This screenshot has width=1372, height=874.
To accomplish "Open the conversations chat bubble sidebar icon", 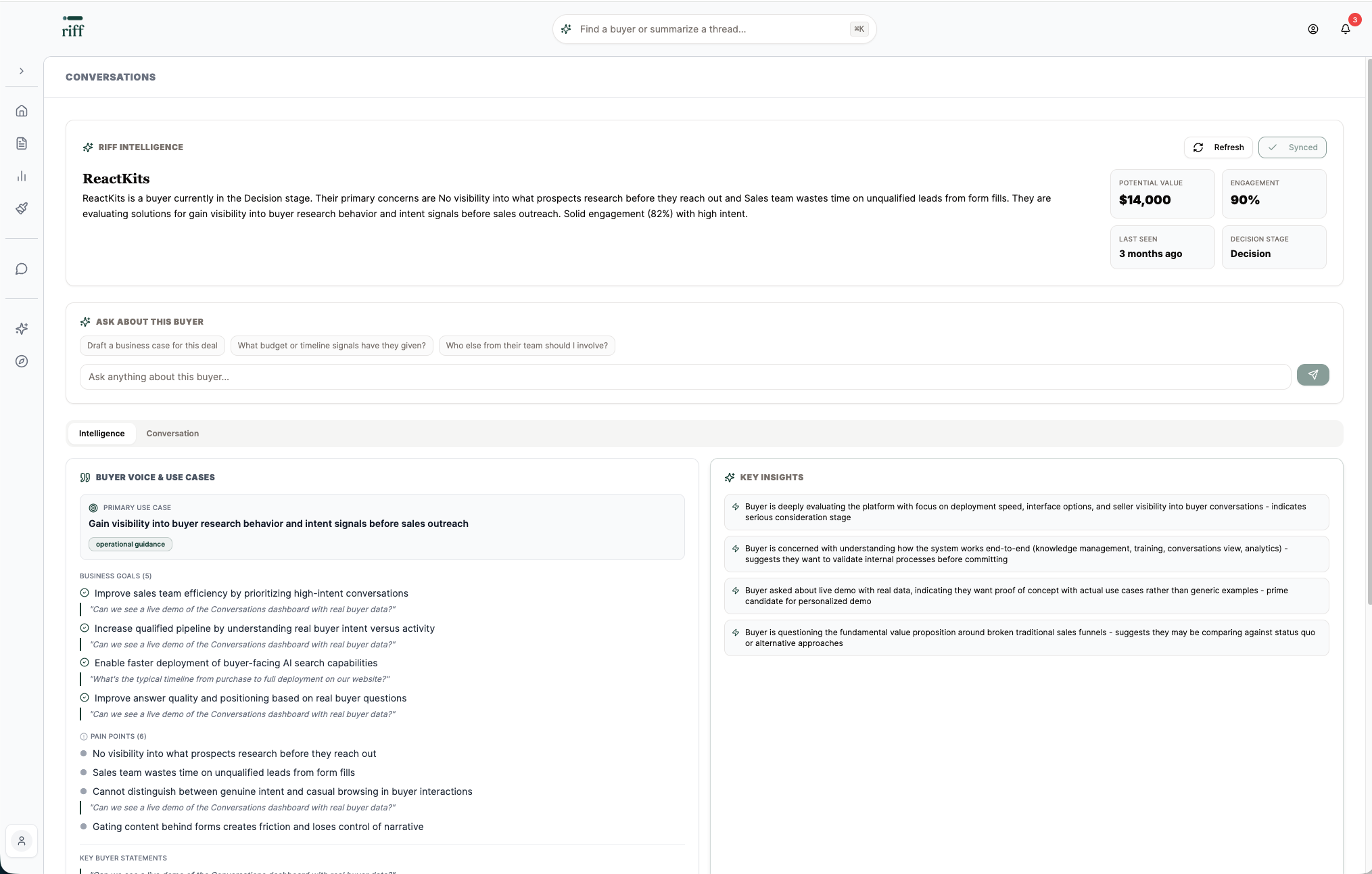I will click(22, 269).
